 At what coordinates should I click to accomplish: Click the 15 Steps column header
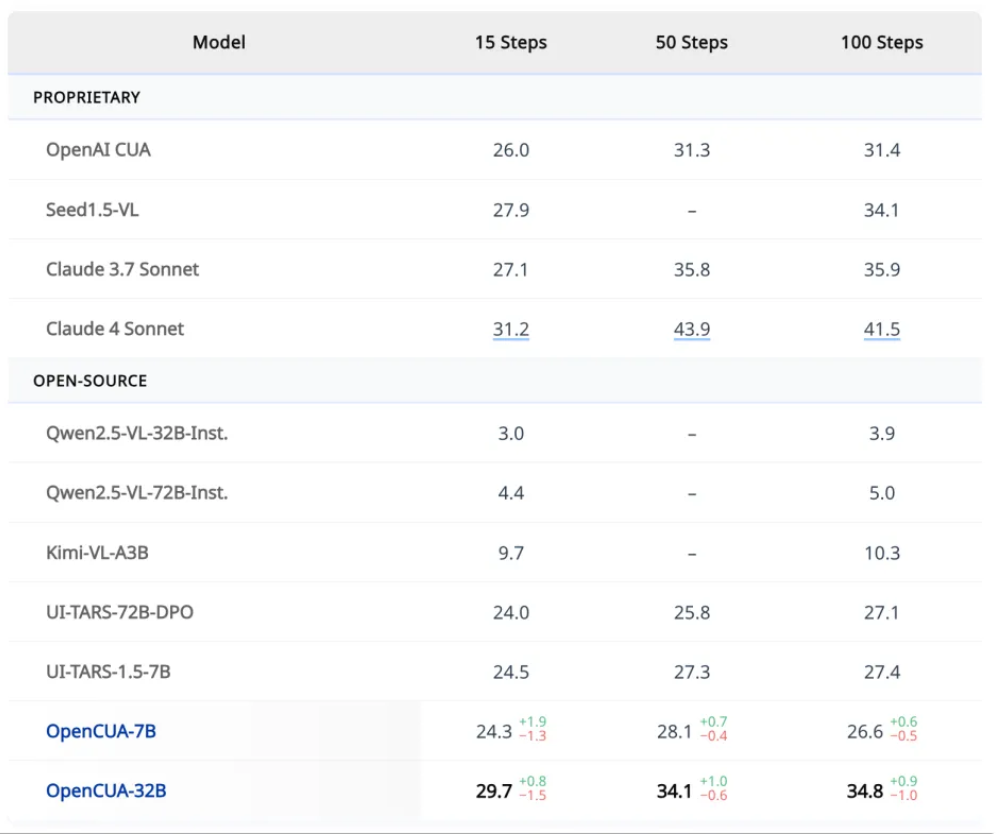pos(511,42)
